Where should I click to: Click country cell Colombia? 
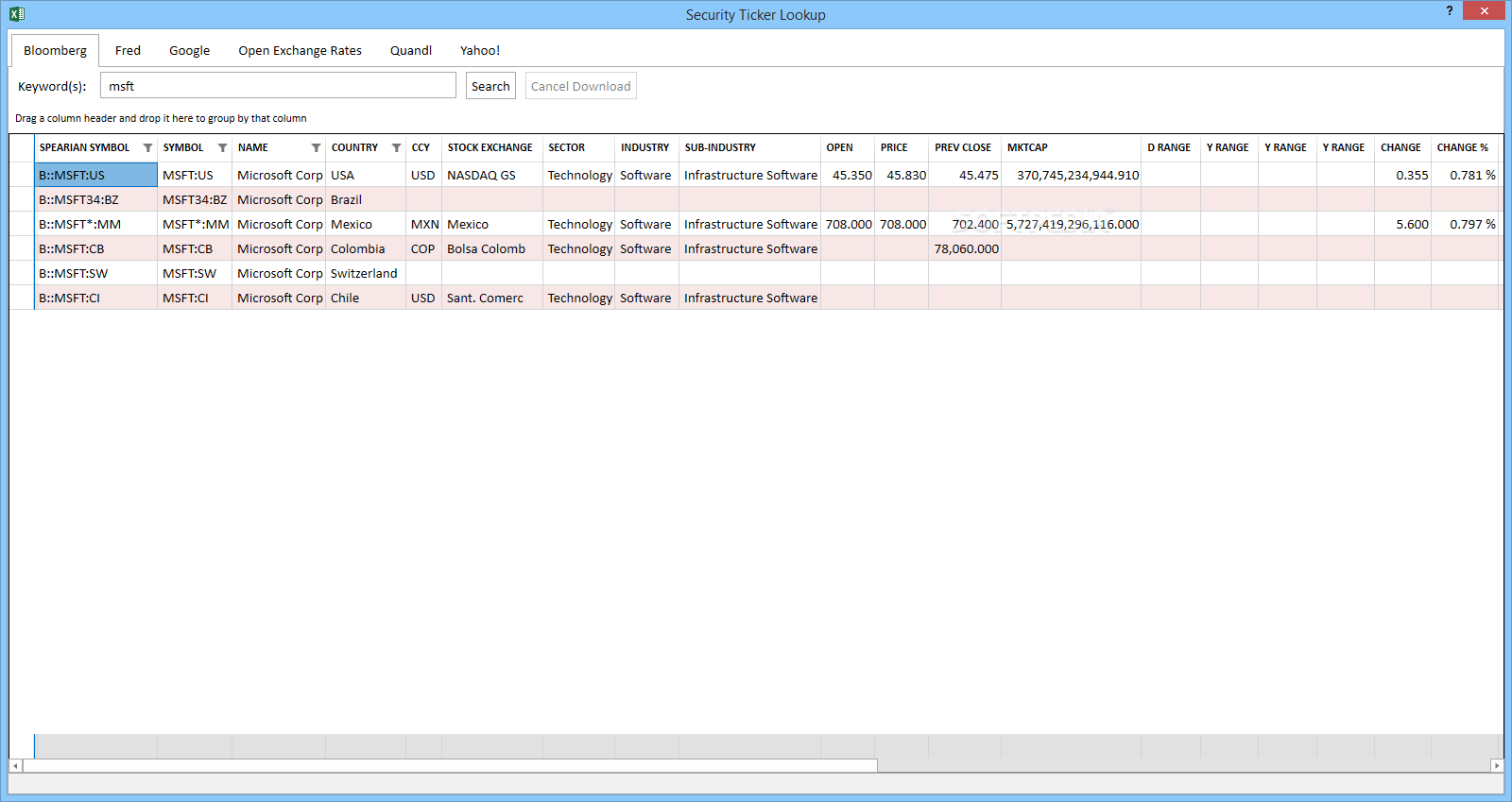click(x=366, y=248)
